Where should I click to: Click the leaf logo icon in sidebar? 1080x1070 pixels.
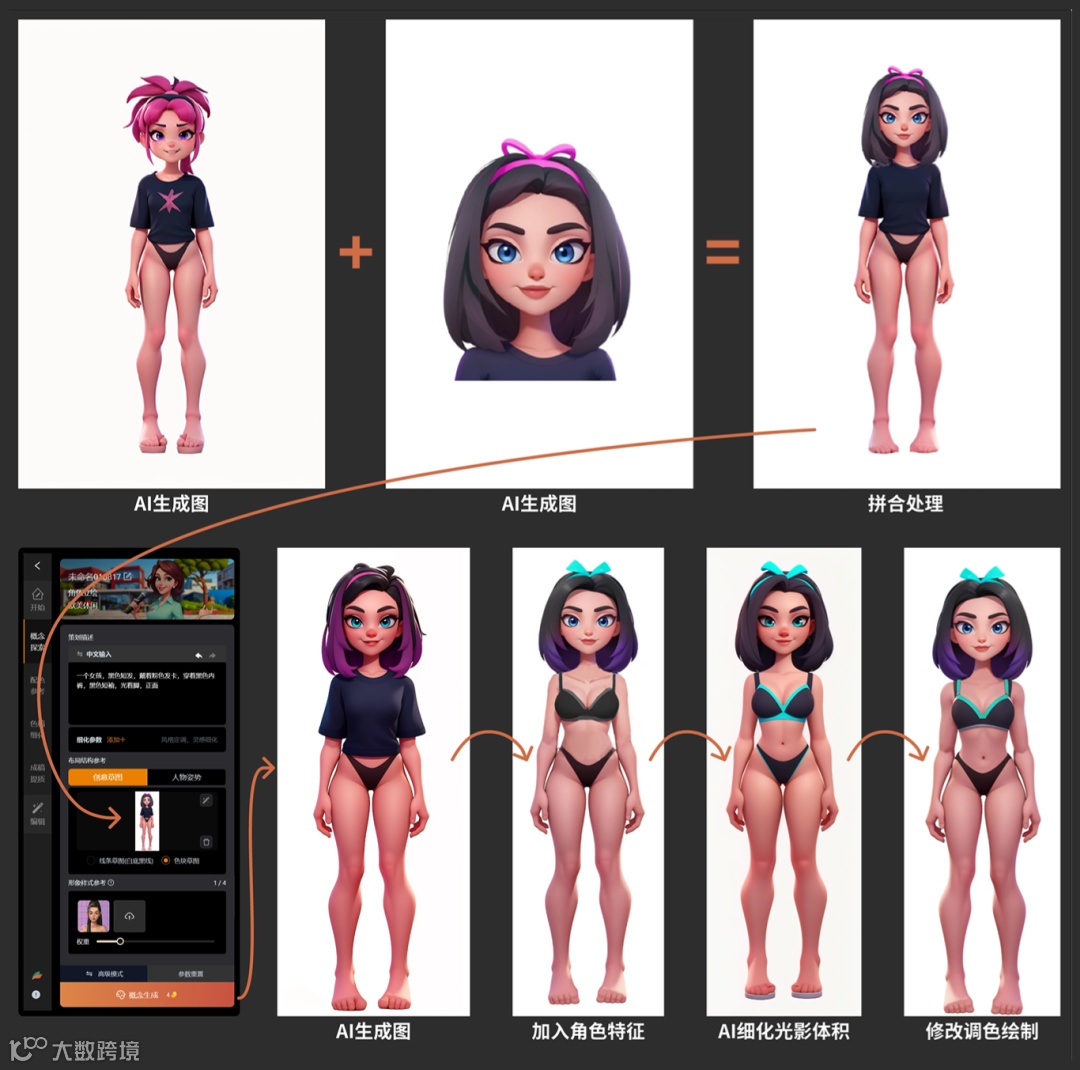(37, 975)
